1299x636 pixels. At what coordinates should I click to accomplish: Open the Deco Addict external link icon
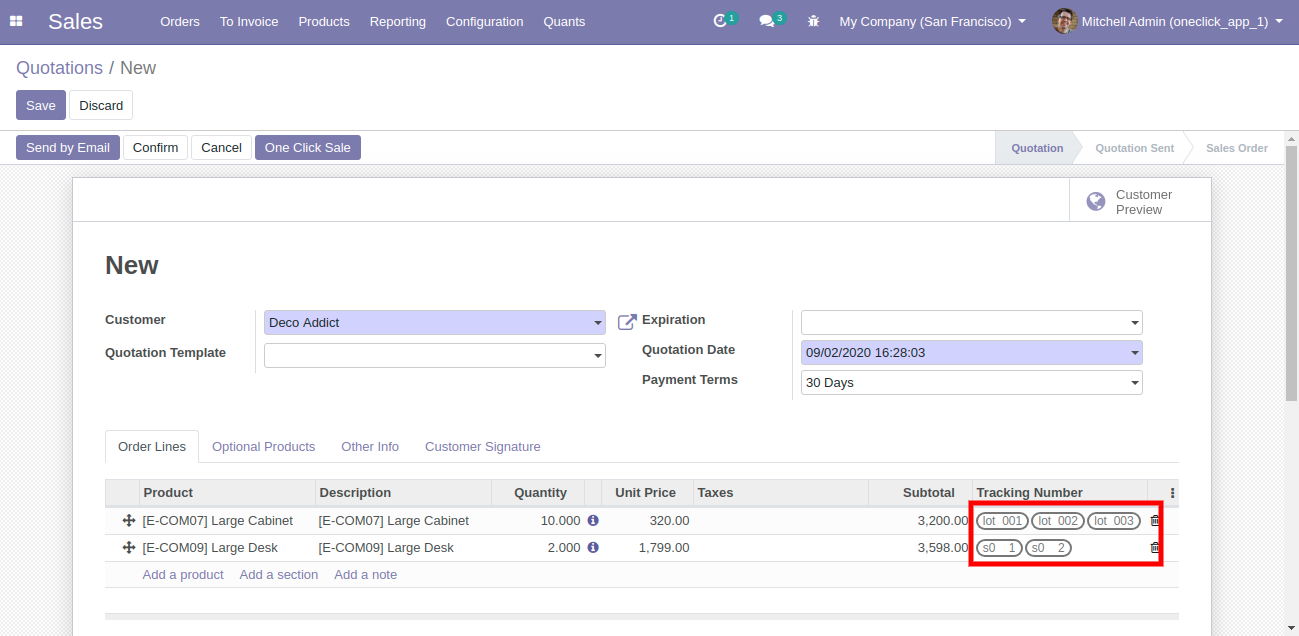click(x=627, y=322)
